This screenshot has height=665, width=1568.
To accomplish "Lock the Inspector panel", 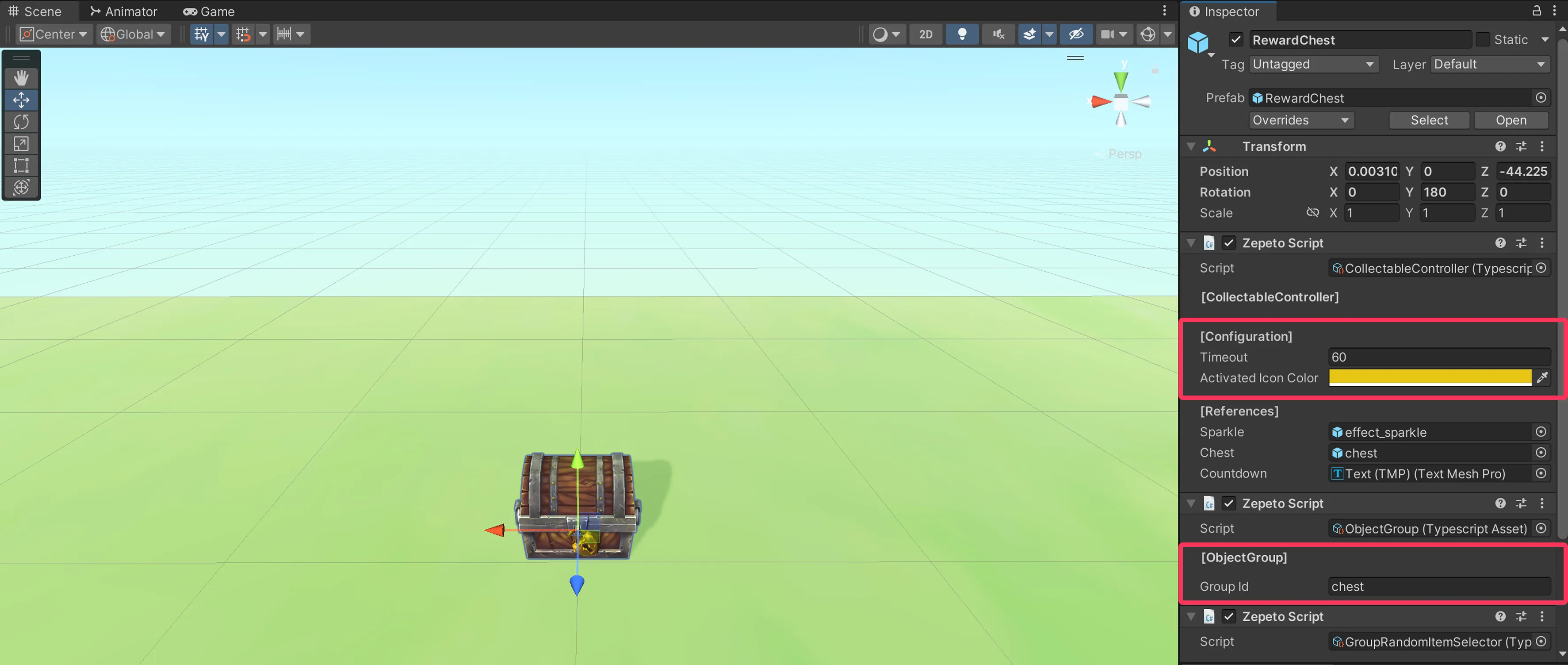I will (1537, 11).
